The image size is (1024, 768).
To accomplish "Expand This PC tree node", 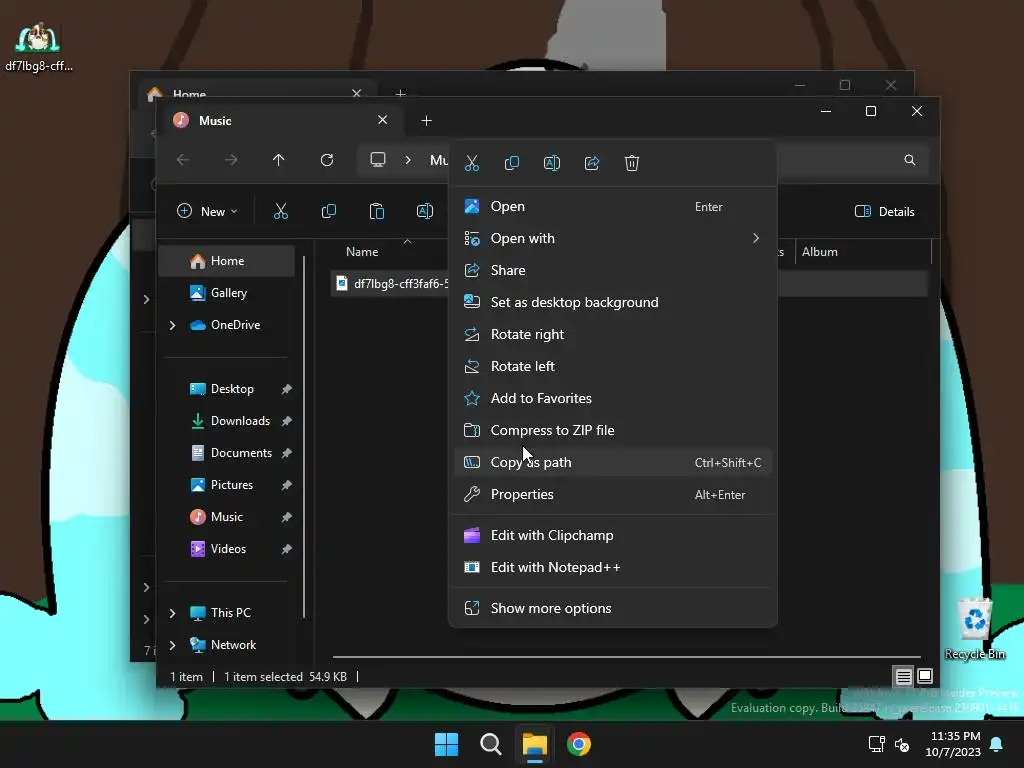I will click(172, 613).
